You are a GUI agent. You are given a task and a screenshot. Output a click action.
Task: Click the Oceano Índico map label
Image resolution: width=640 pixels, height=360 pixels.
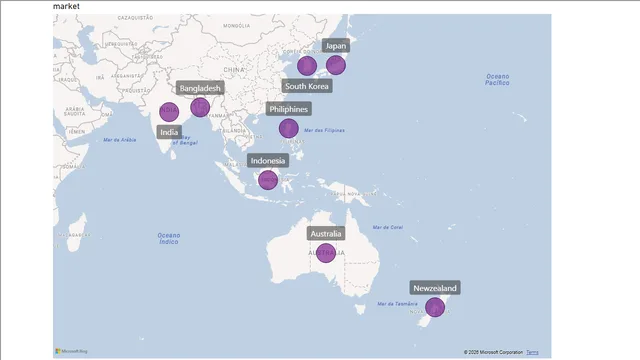click(x=169, y=238)
